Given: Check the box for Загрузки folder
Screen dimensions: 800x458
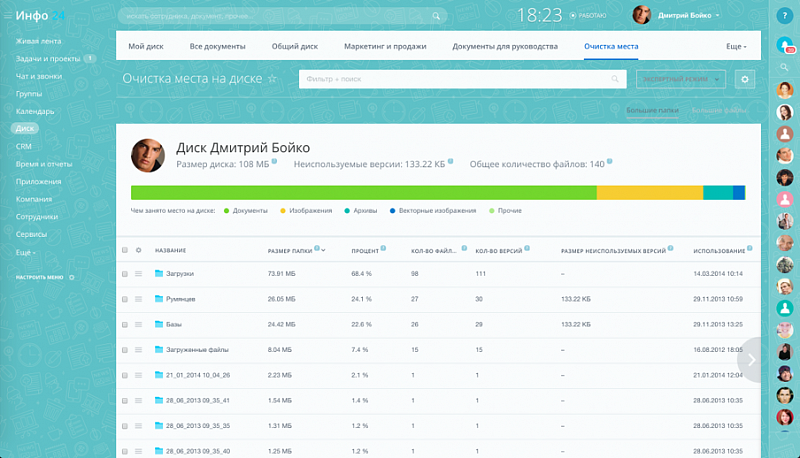Looking at the screenshot, I should pyautogui.click(x=125, y=273).
